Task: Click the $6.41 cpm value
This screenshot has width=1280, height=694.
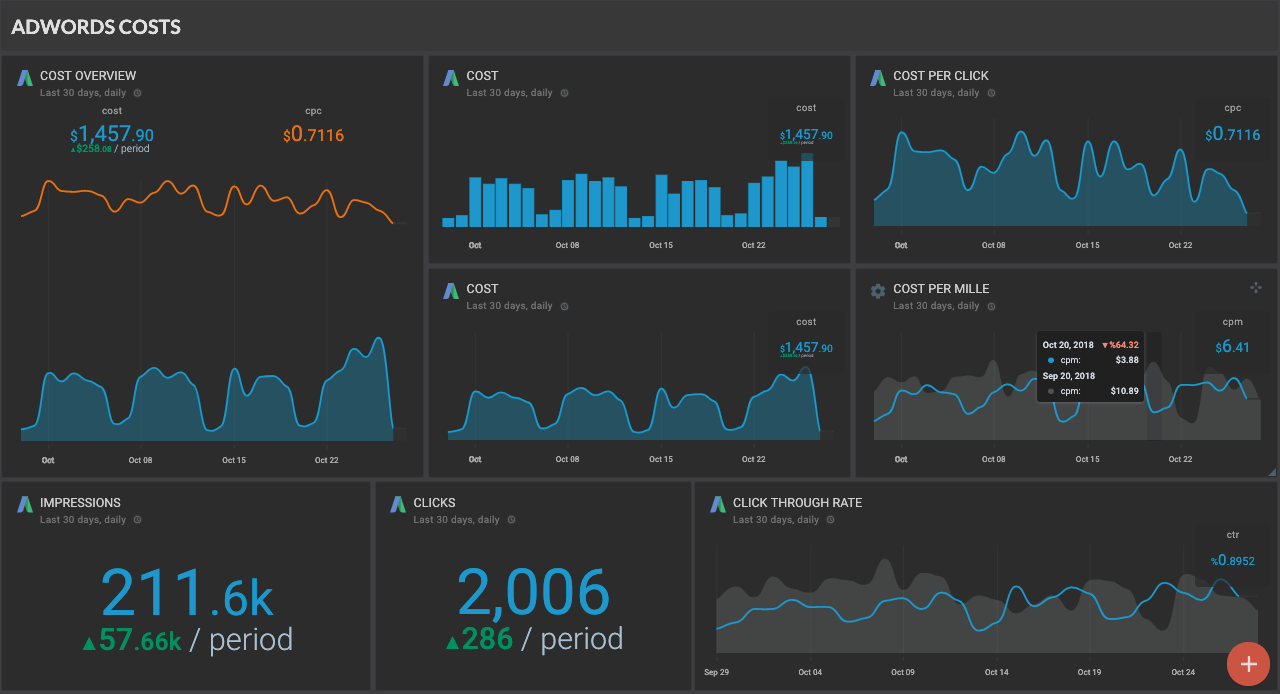Action: point(1232,347)
